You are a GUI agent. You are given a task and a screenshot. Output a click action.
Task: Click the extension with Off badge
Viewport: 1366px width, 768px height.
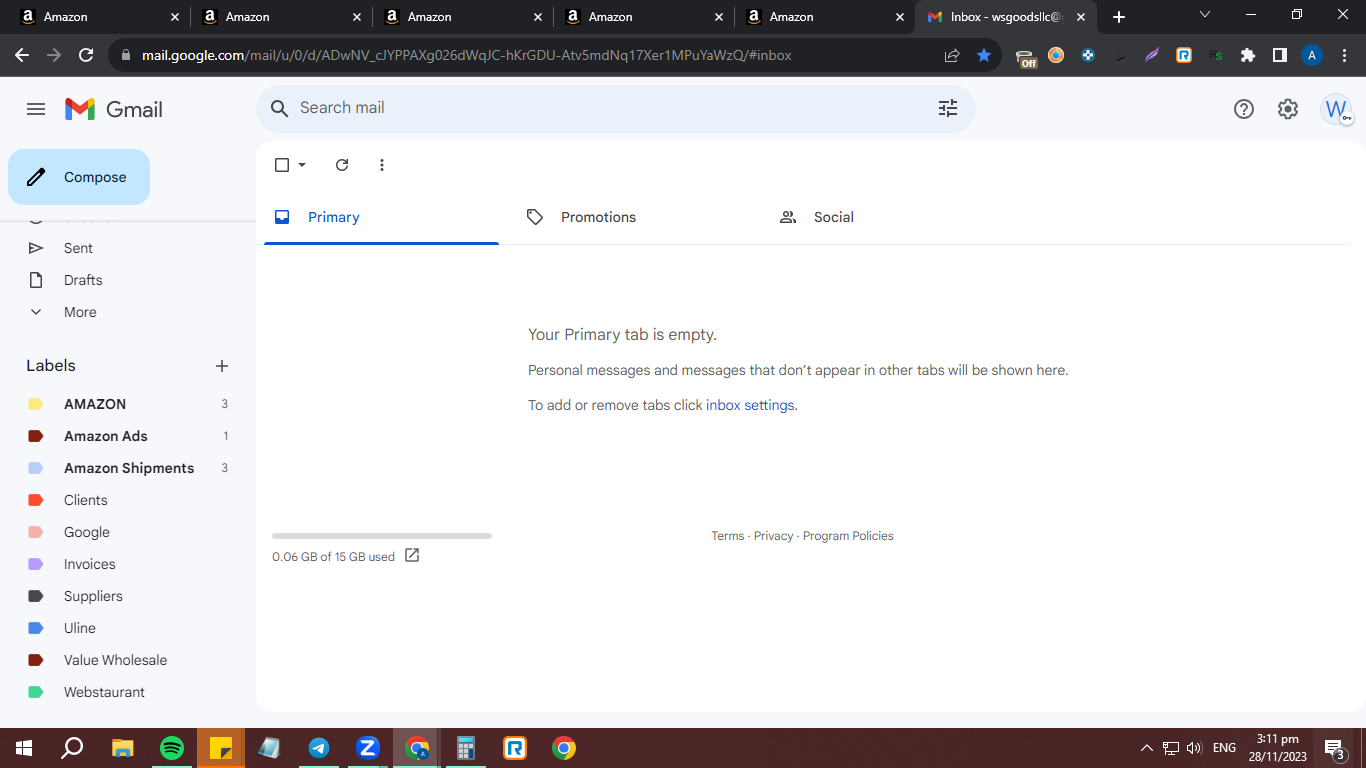pyautogui.click(x=1025, y=57)
